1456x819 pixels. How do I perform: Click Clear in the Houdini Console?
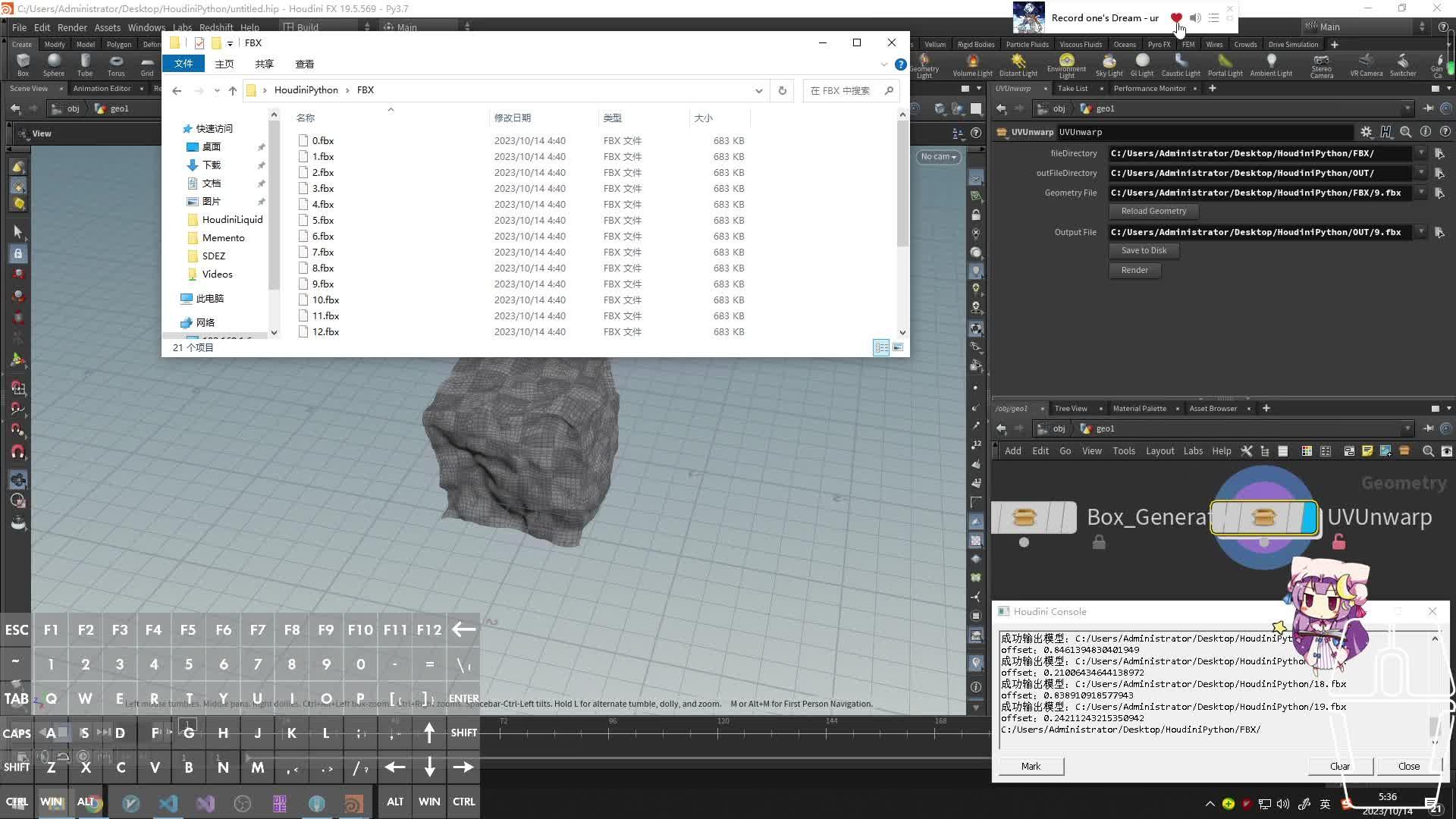coord(1339,766)
